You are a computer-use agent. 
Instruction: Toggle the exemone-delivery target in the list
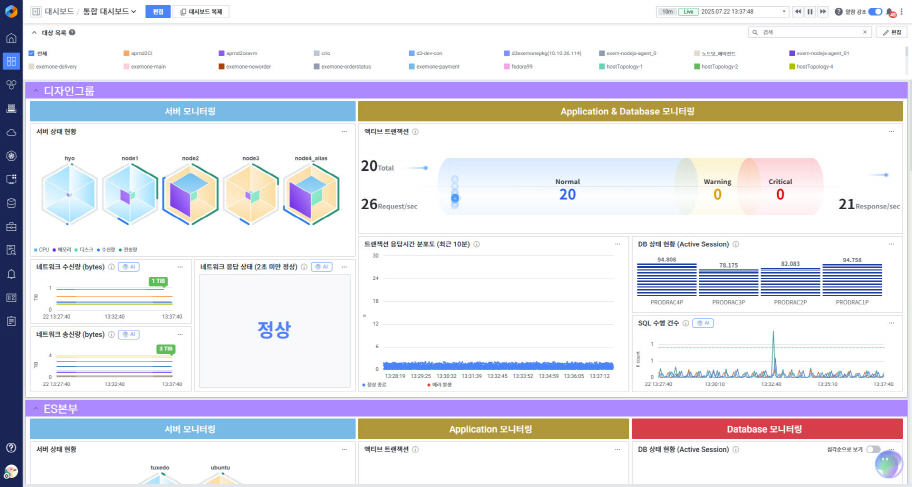(x=53, y=66)
